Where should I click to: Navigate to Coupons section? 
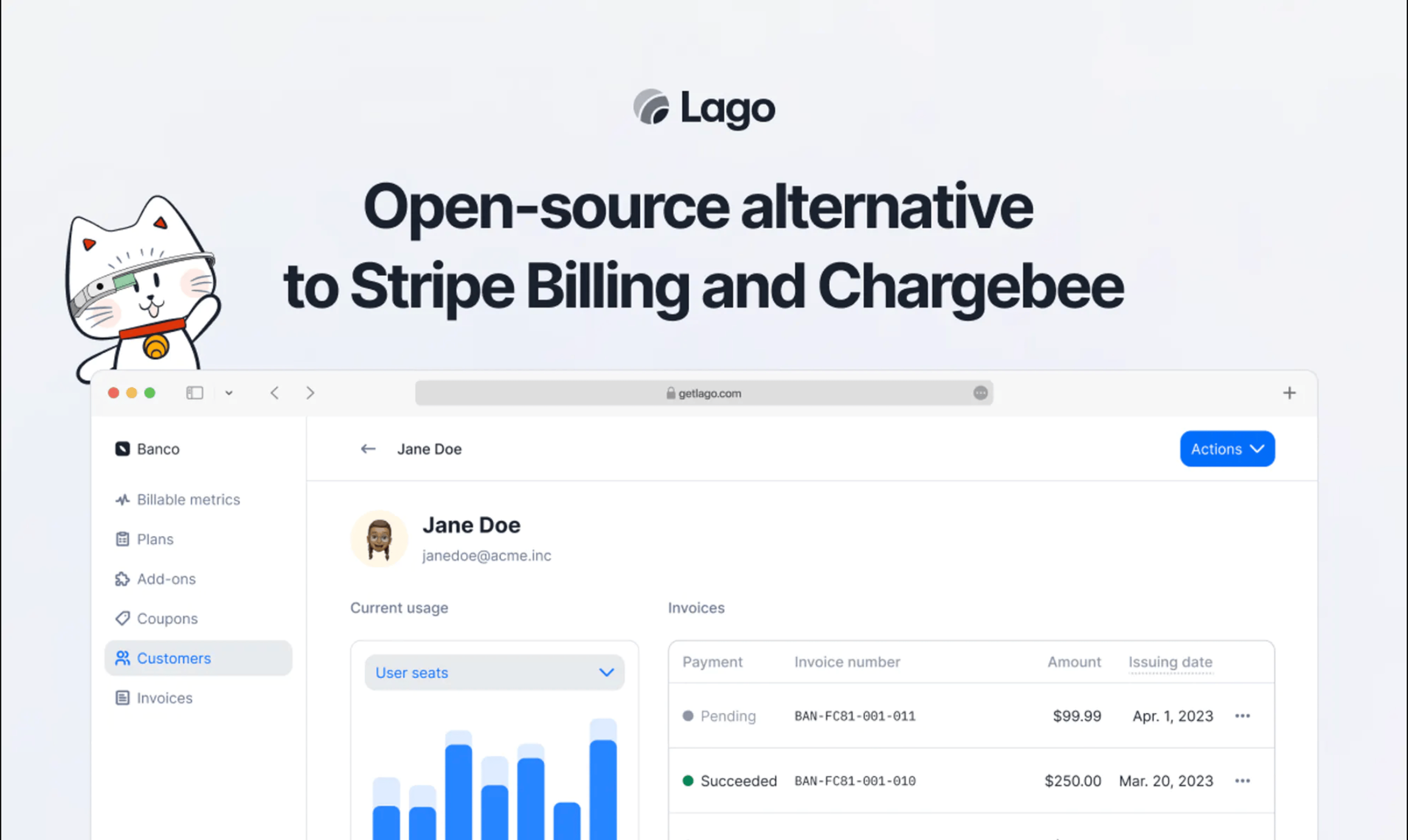(156, 619)
